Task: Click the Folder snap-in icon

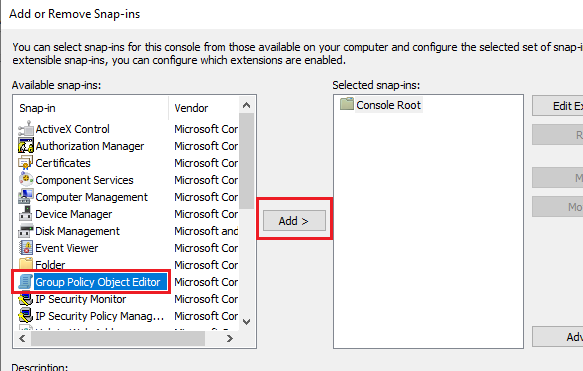Action: point(26,264)
